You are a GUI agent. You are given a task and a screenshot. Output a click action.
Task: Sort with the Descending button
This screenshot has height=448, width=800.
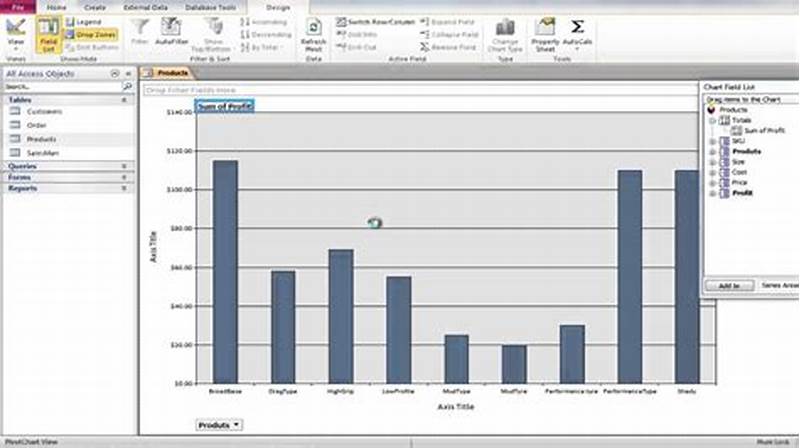(x=266, y=35)
